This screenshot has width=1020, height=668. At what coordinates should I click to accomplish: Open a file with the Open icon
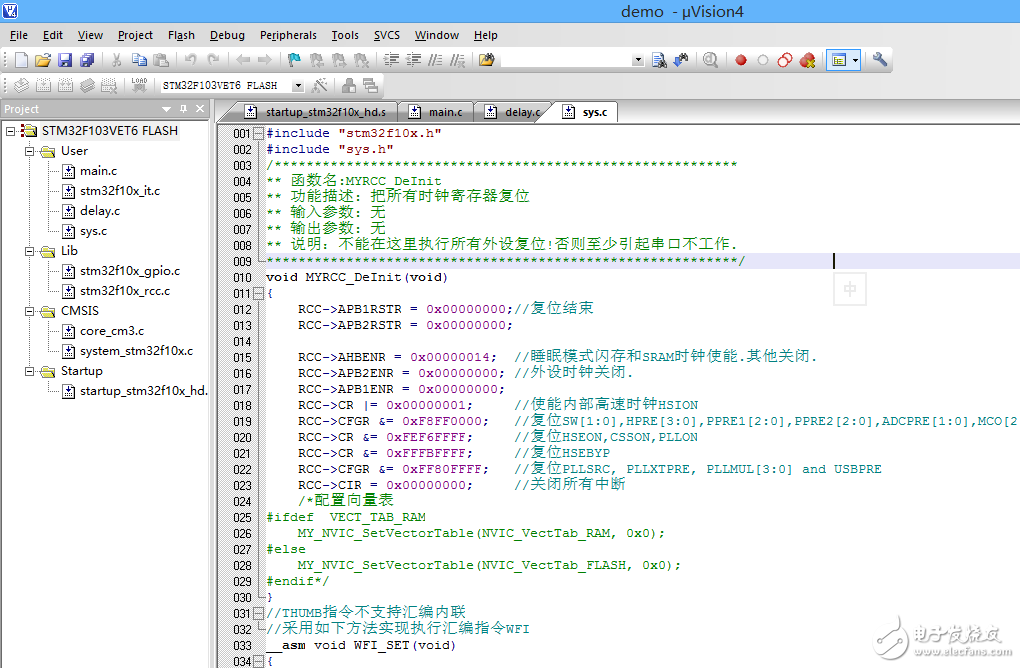click(42, 60)
